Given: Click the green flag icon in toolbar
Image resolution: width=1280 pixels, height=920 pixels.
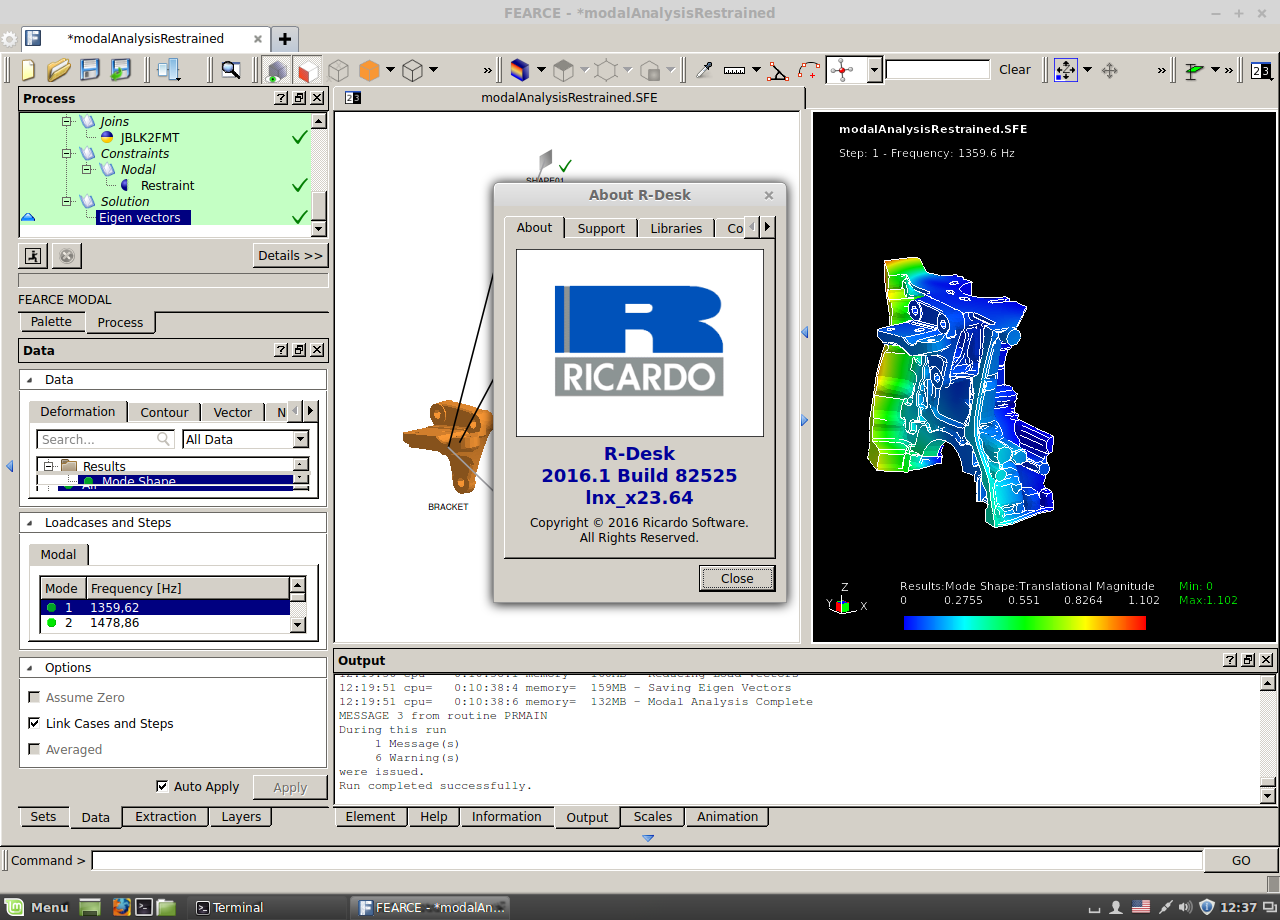Looking at the screenshot, I should (x=1194, y=71).
